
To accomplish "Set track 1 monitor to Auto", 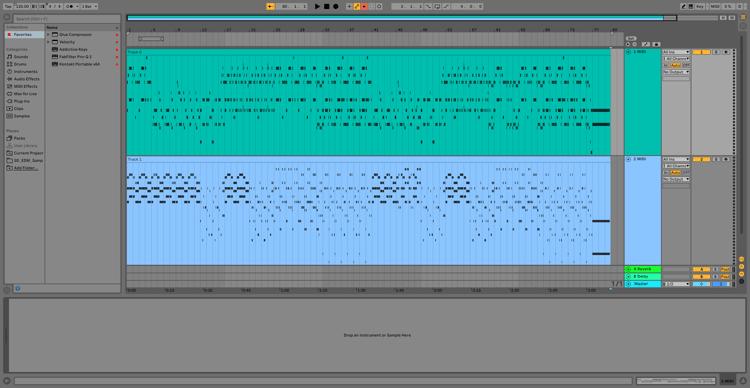I will (x=675, y=65).
